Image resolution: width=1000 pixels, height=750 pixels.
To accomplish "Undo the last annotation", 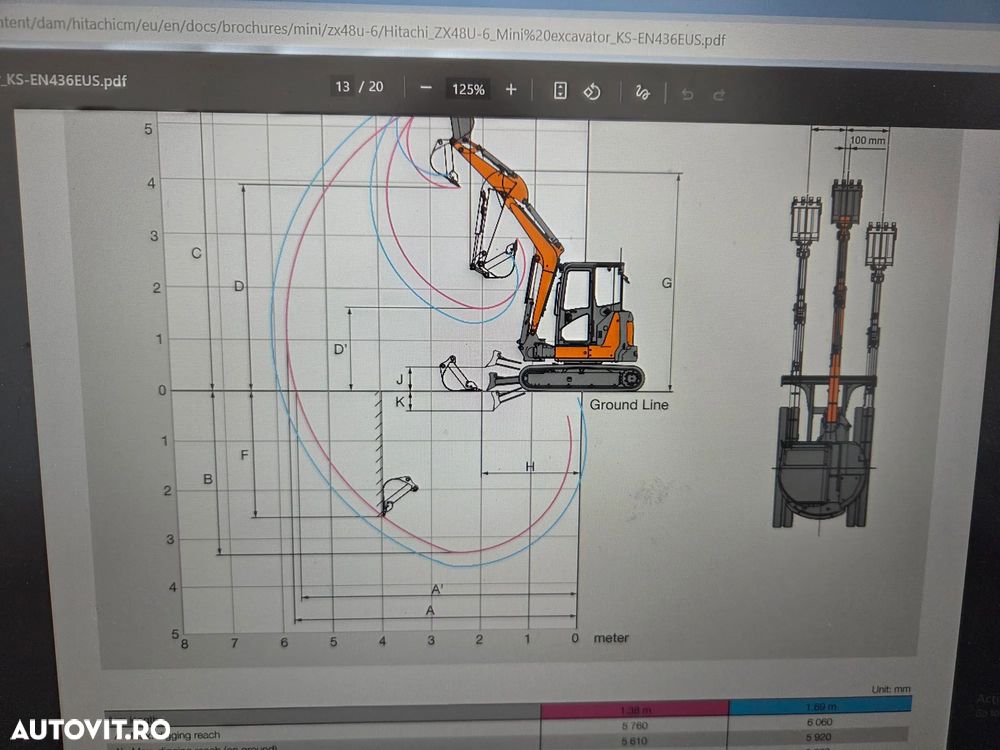I will pos(687,95).
